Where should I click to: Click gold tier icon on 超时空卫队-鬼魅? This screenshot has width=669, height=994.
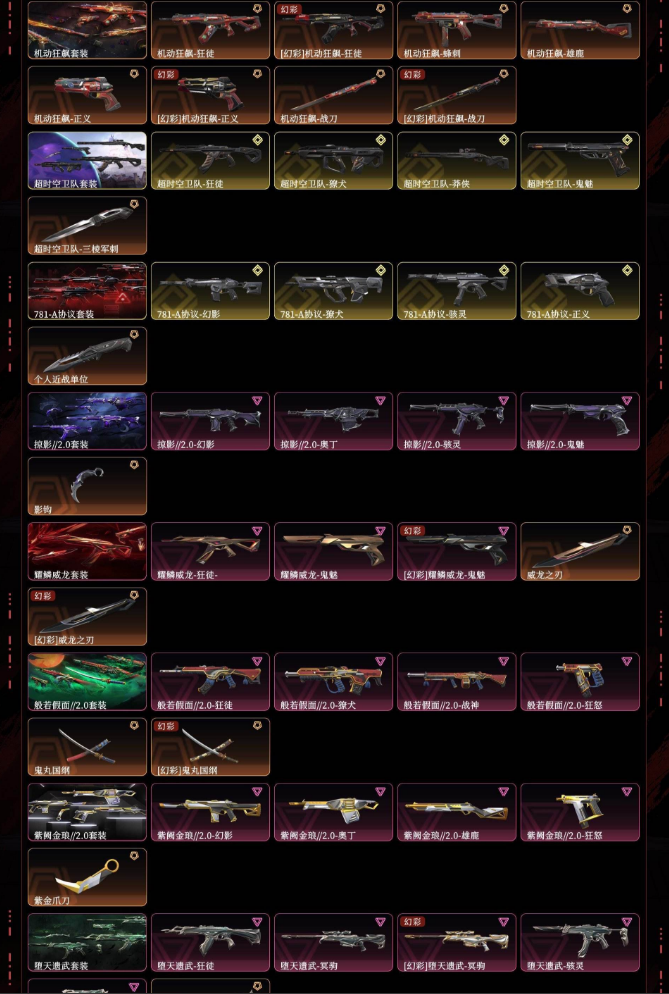click(627, 139)
